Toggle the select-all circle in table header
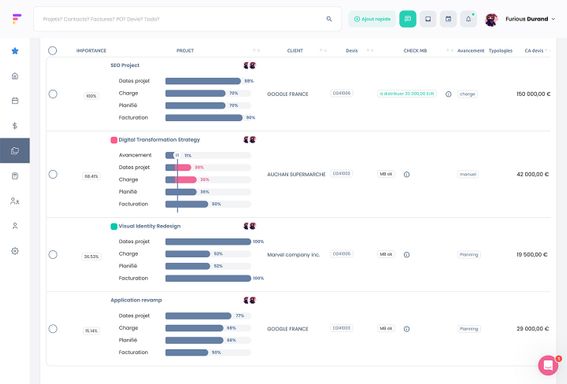Screen dimensions: 567x384 click(52, 51)
